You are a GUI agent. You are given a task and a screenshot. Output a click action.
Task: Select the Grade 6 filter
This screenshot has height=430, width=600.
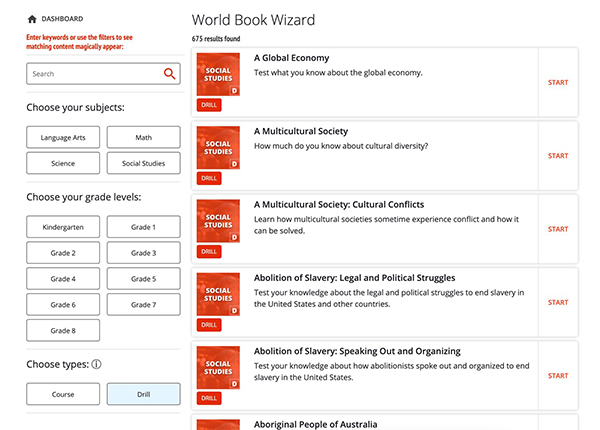coord(63,305)
